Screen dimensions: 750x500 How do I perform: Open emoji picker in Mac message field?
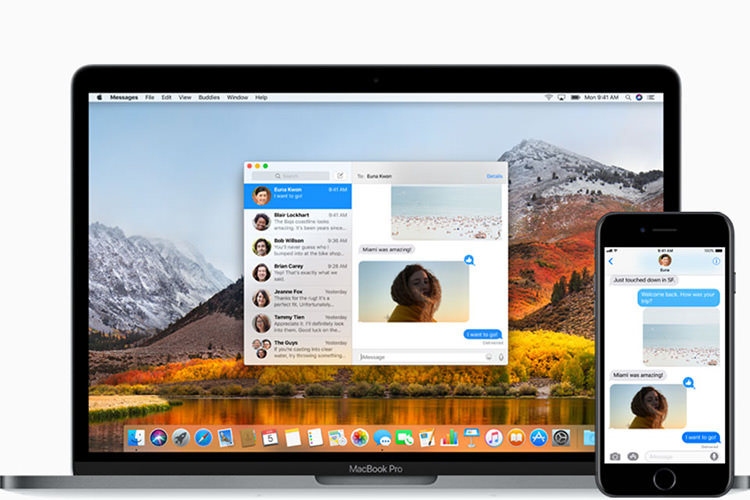click(x=488, y=357)
